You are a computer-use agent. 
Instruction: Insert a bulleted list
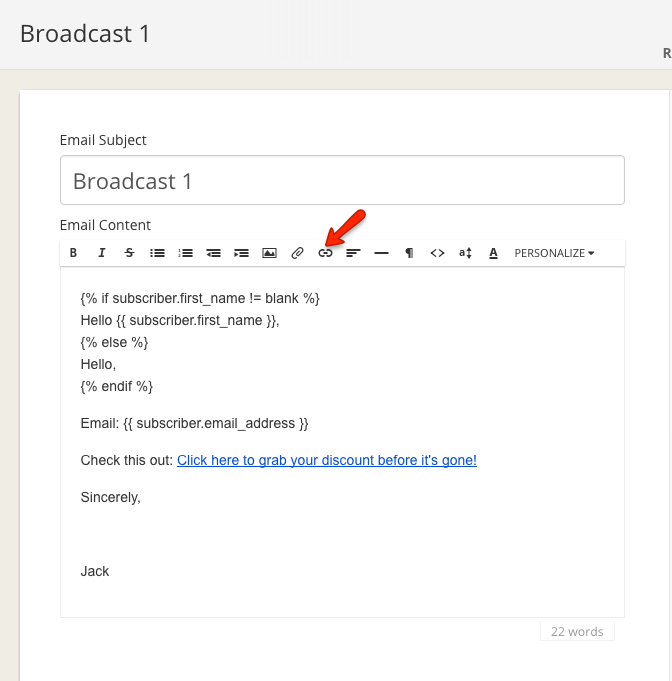click(157, 253)
